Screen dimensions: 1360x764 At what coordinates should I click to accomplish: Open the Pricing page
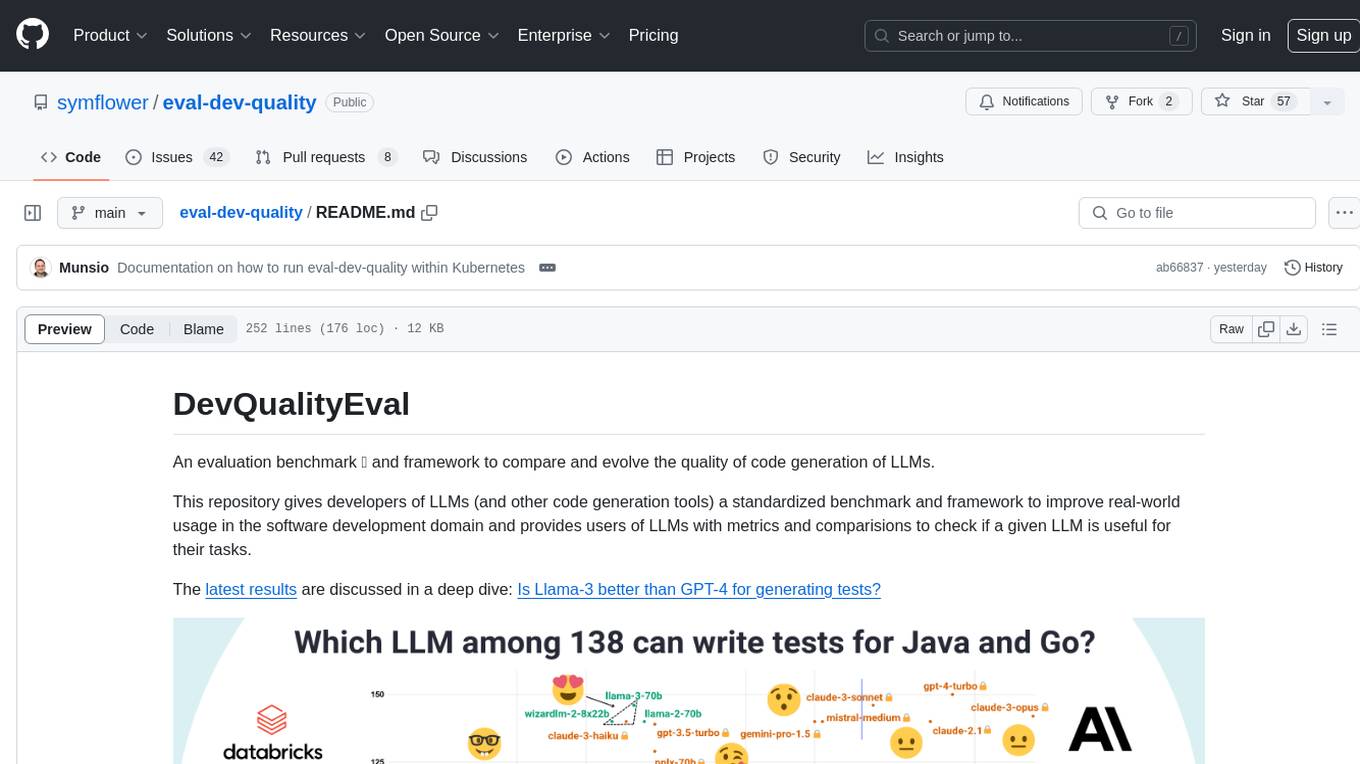(653, 35)
